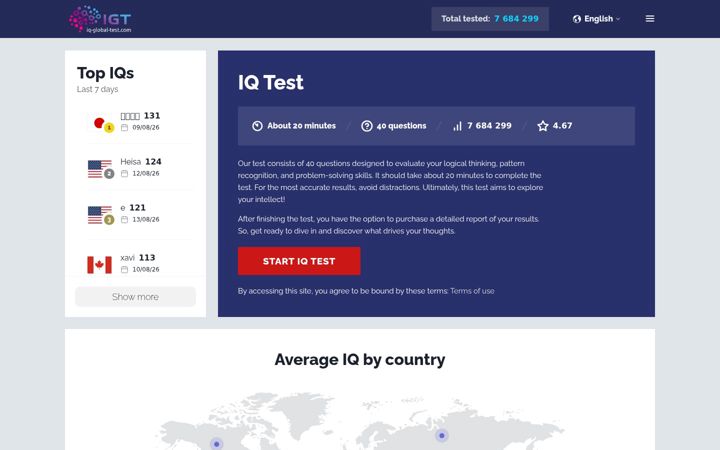Click the map marker over Asia
This screenshot has width=720, height=450.
(x=442, y=435)
